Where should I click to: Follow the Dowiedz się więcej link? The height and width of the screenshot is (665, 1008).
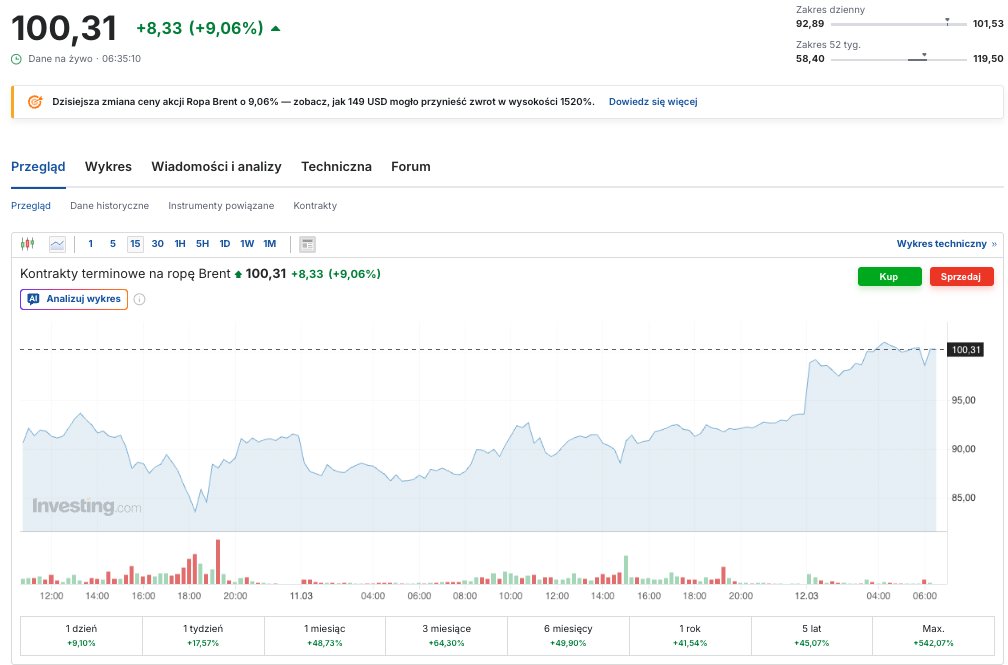653,102
